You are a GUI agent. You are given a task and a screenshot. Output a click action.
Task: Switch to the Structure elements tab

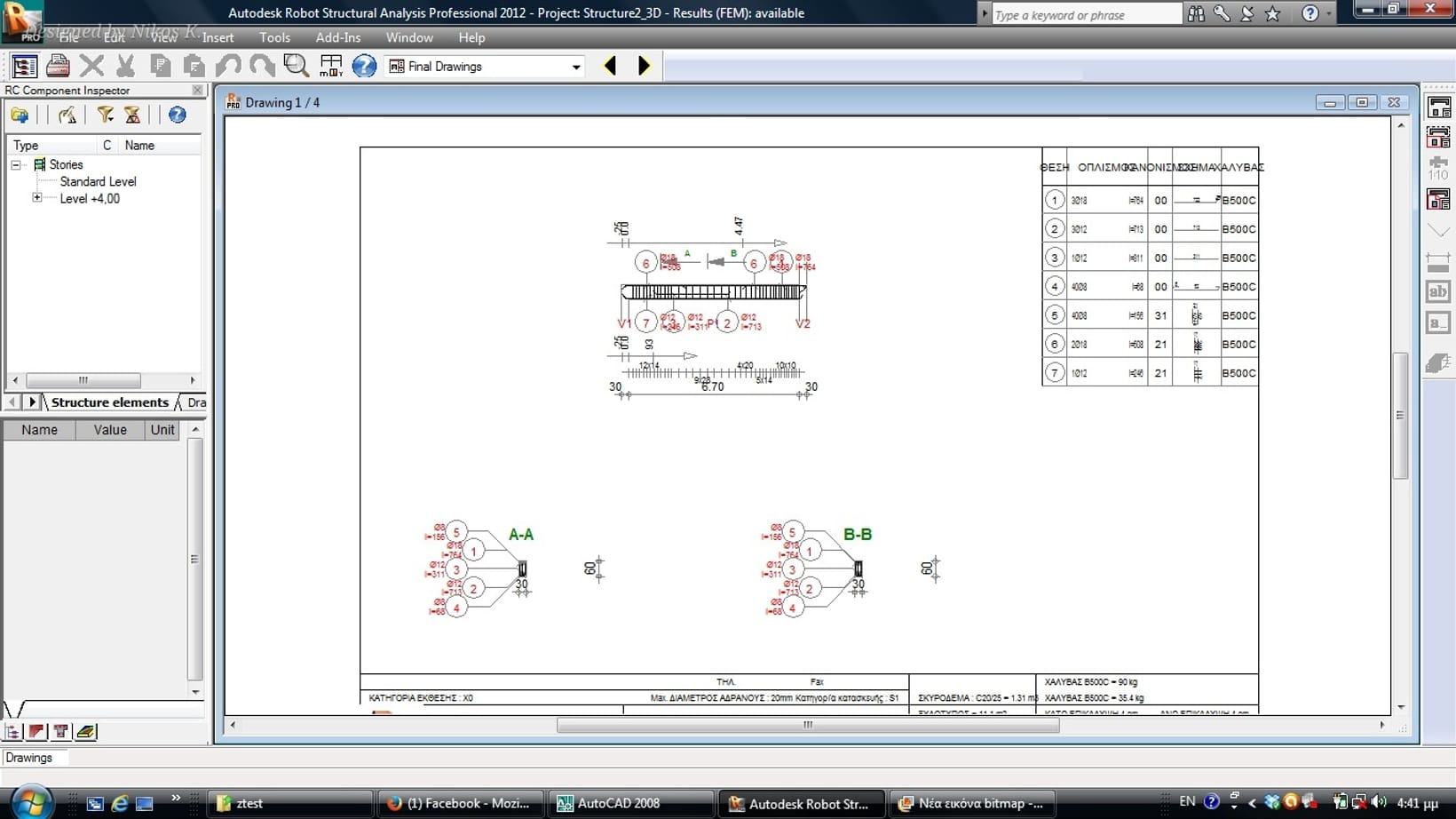point(109,402)
